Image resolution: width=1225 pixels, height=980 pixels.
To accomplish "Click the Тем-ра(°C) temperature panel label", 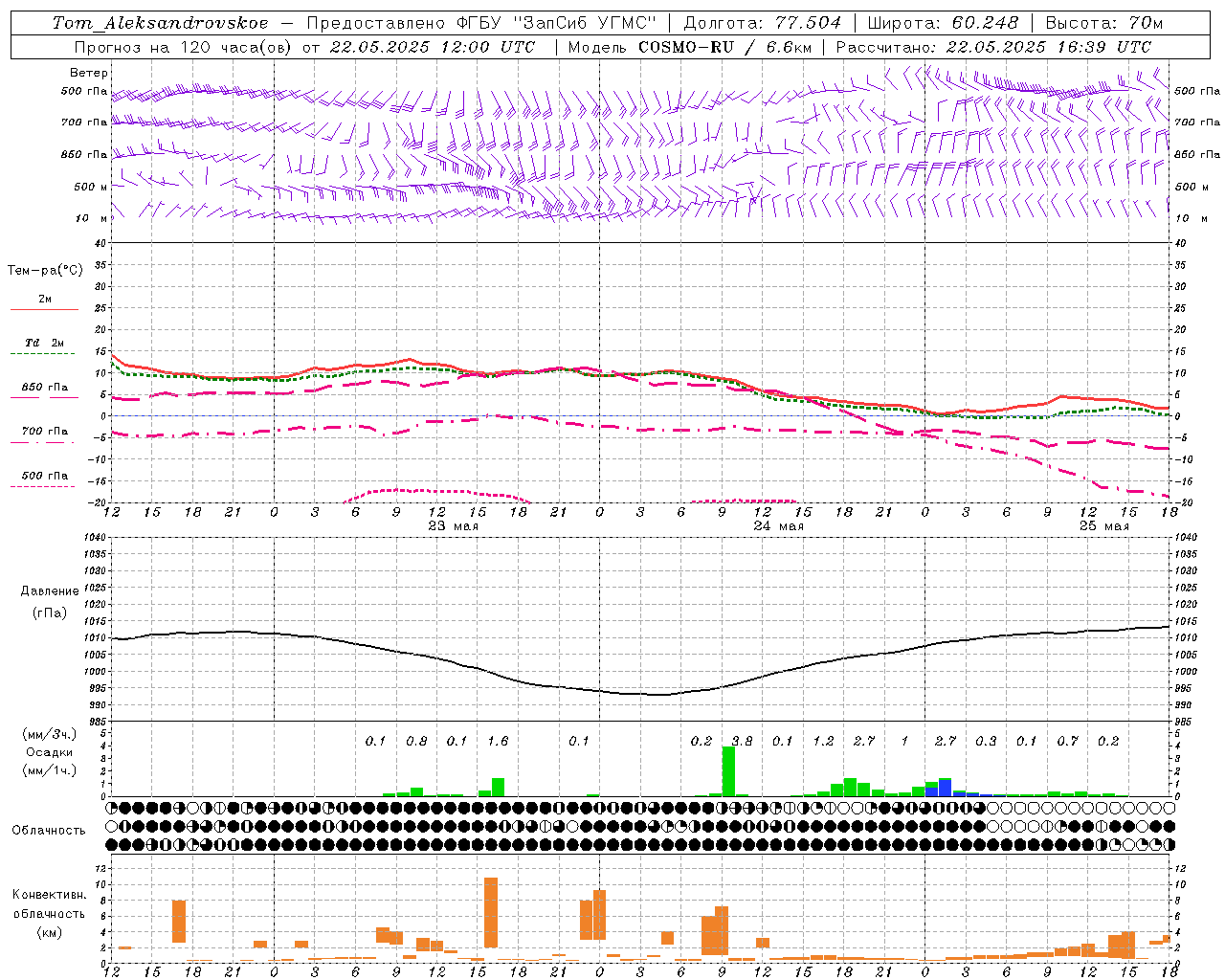I will tap(45, 271).
